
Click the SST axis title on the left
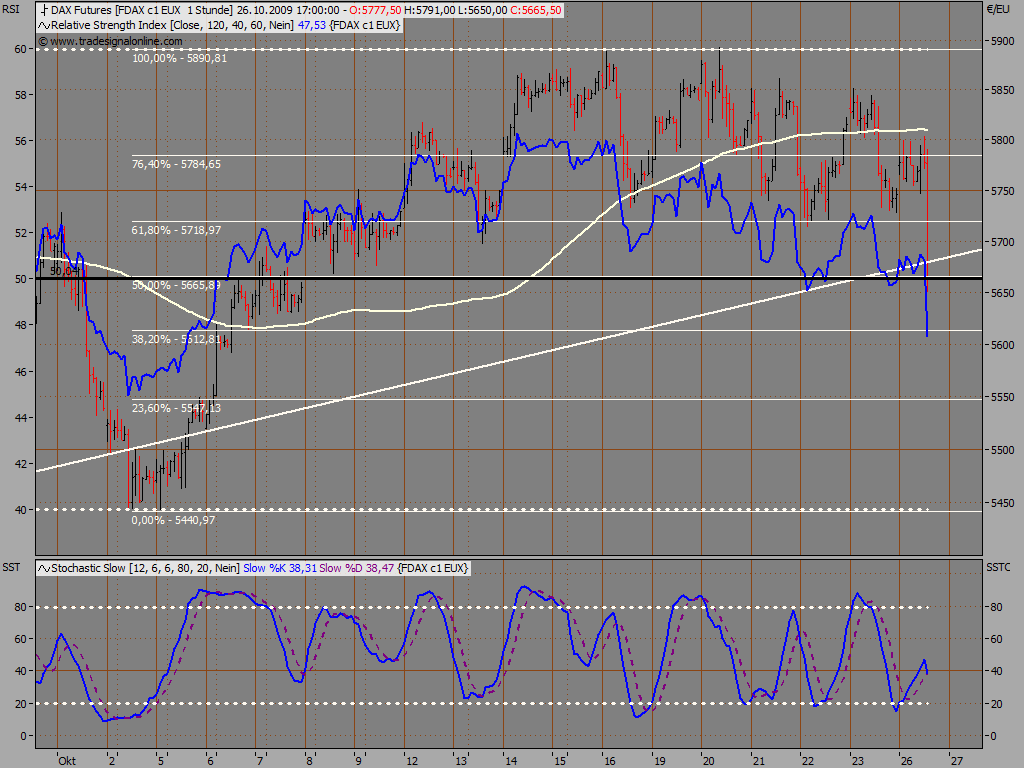pyautogui.click(x=11, y=568)
